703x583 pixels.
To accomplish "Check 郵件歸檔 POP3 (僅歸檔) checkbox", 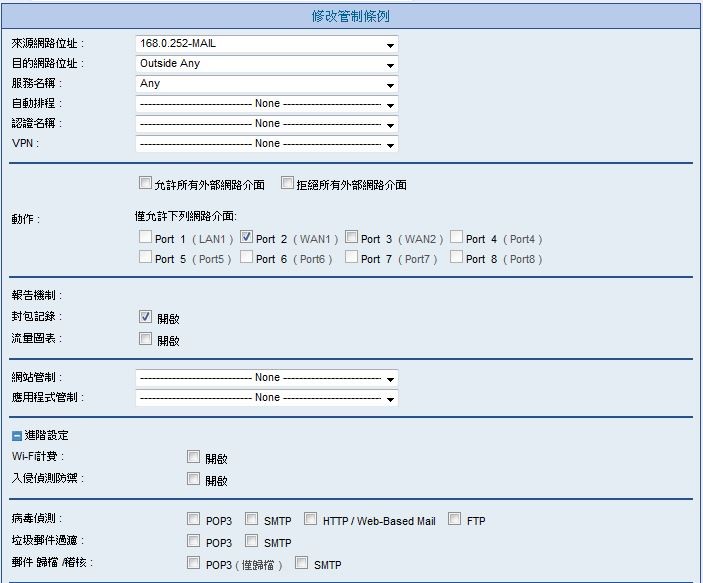I will [193, 562].
